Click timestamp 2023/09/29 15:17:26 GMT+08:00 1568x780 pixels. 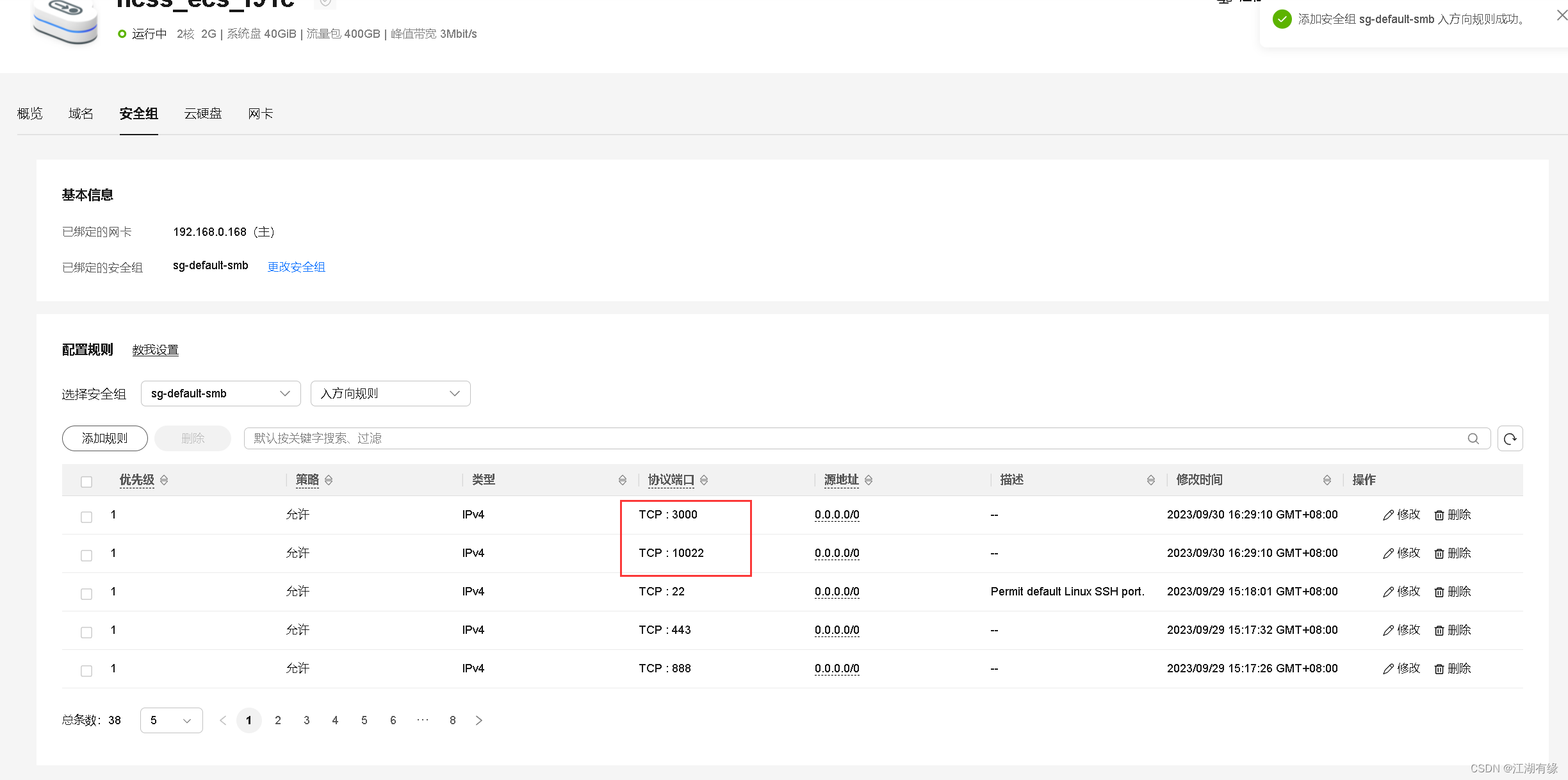pyautogui.click(x=1252, y=668)
